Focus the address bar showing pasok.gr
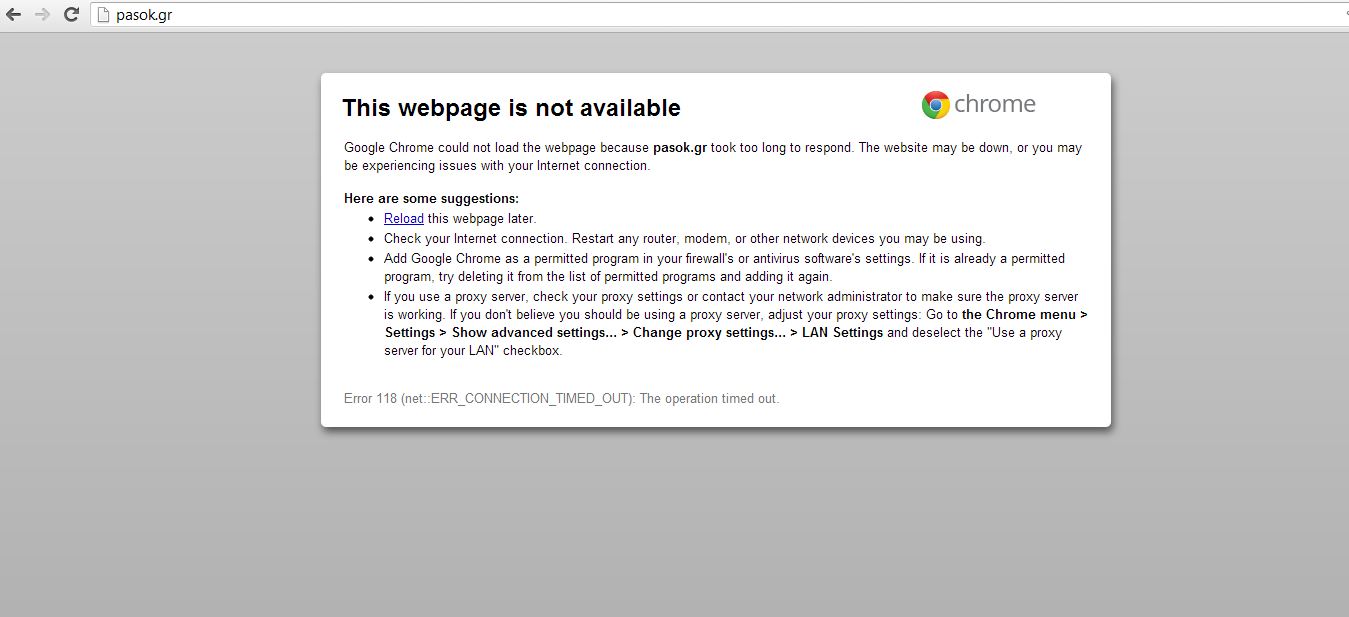 click(x=600, y=15)
